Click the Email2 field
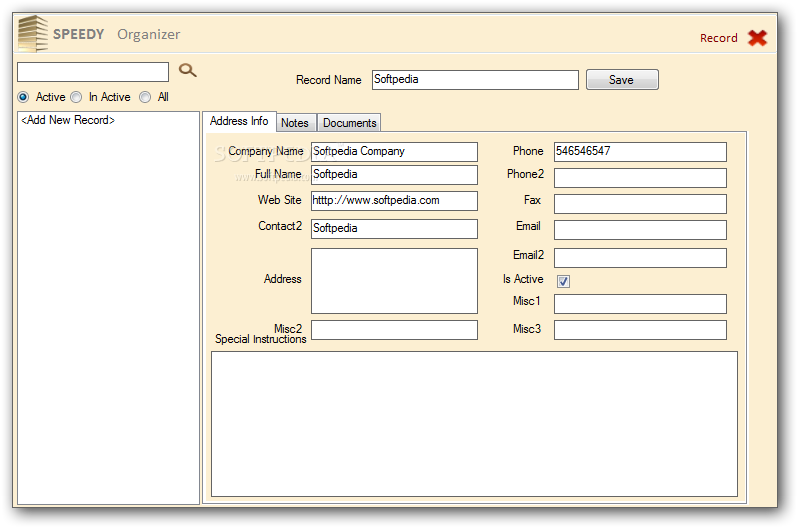798x528 pixels. pos(640,258)
